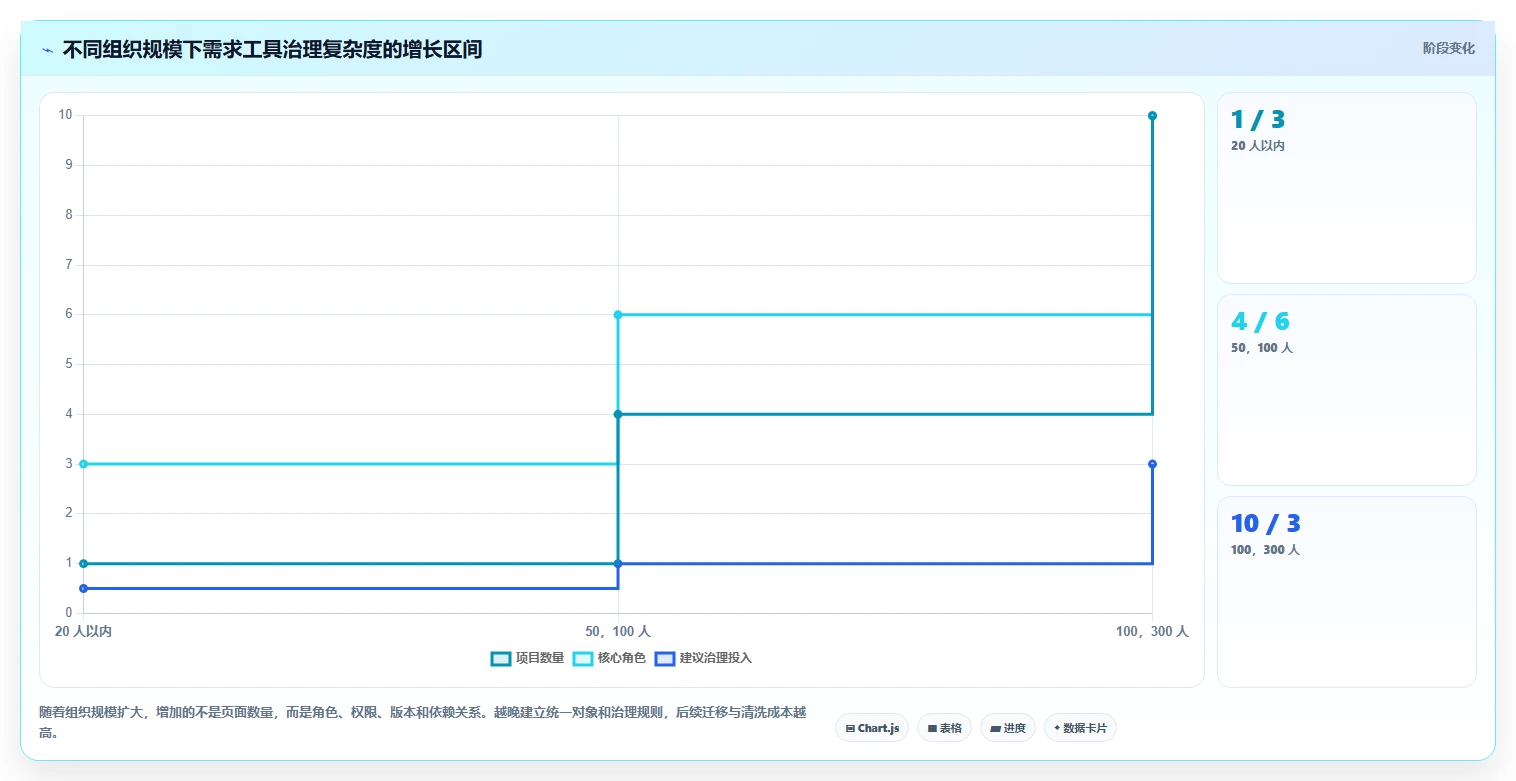Viewport: 1516px width, 781px height.
Task: Click 核心角色 point at 20 人以内
Action: point(84,464)
